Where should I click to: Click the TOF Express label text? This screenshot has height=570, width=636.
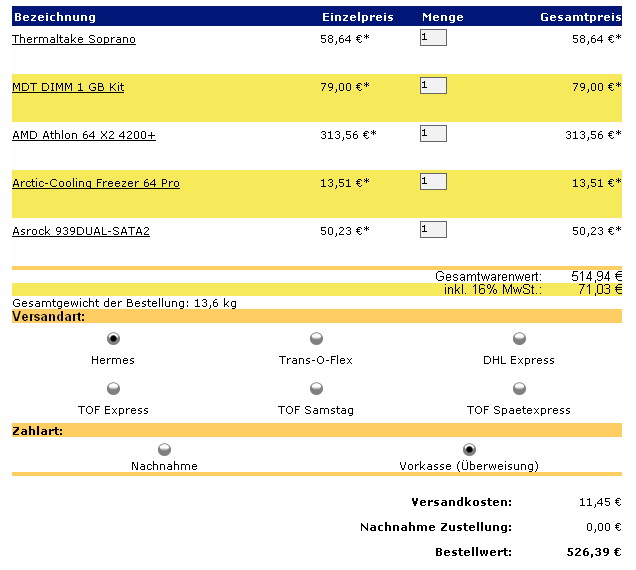(x=113, y=410)
